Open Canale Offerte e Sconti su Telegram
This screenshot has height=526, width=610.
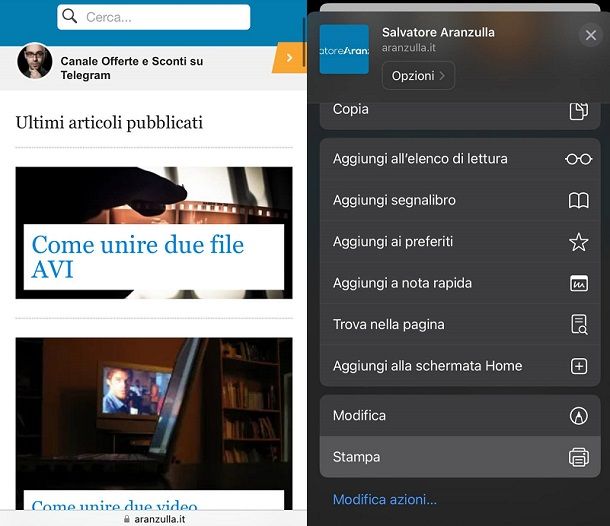(132, 68)
